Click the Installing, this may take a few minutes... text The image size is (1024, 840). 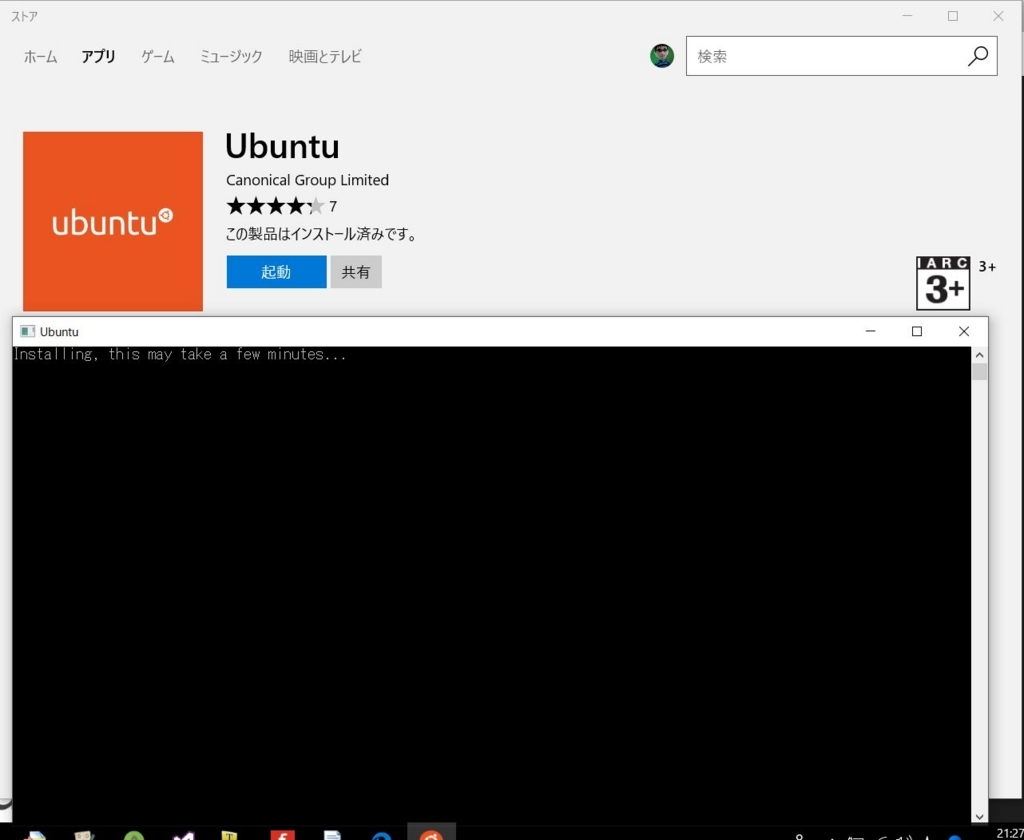pos(180,355)
